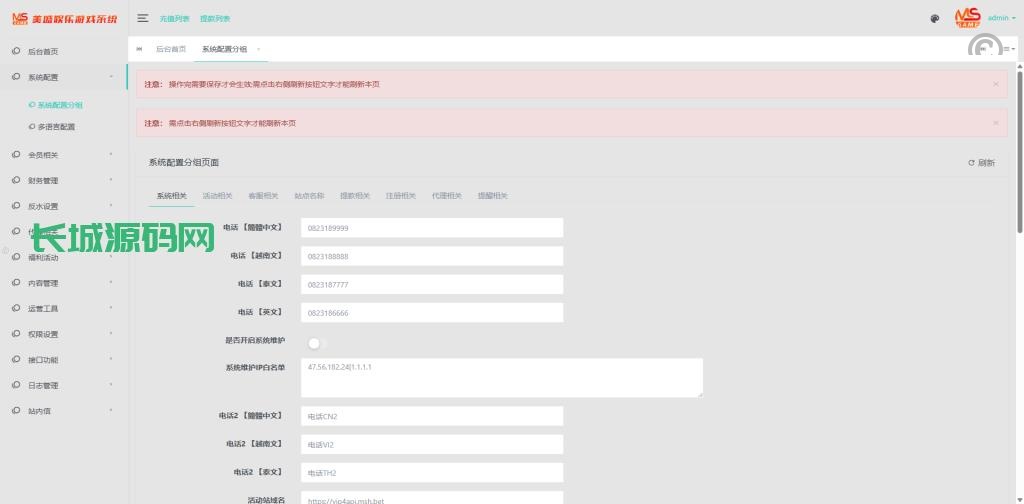Image resolution: width=1024 pixels, height=504 pixels.
Task: Click the tab bar scroll-left icon
Action: tap(139, 49)
